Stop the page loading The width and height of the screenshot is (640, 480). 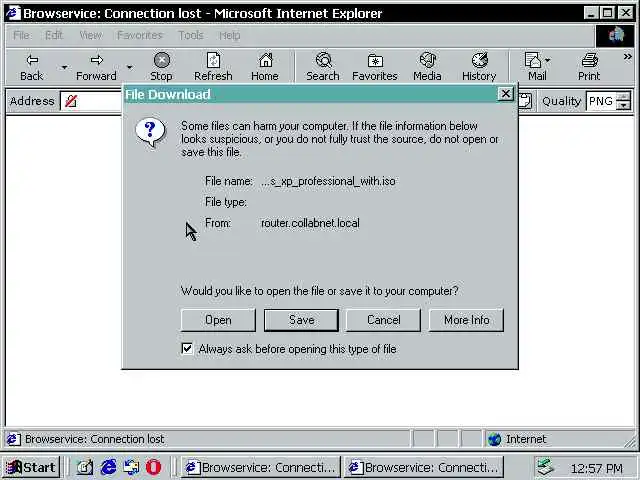pyautogui.click(x=161, y=67)
